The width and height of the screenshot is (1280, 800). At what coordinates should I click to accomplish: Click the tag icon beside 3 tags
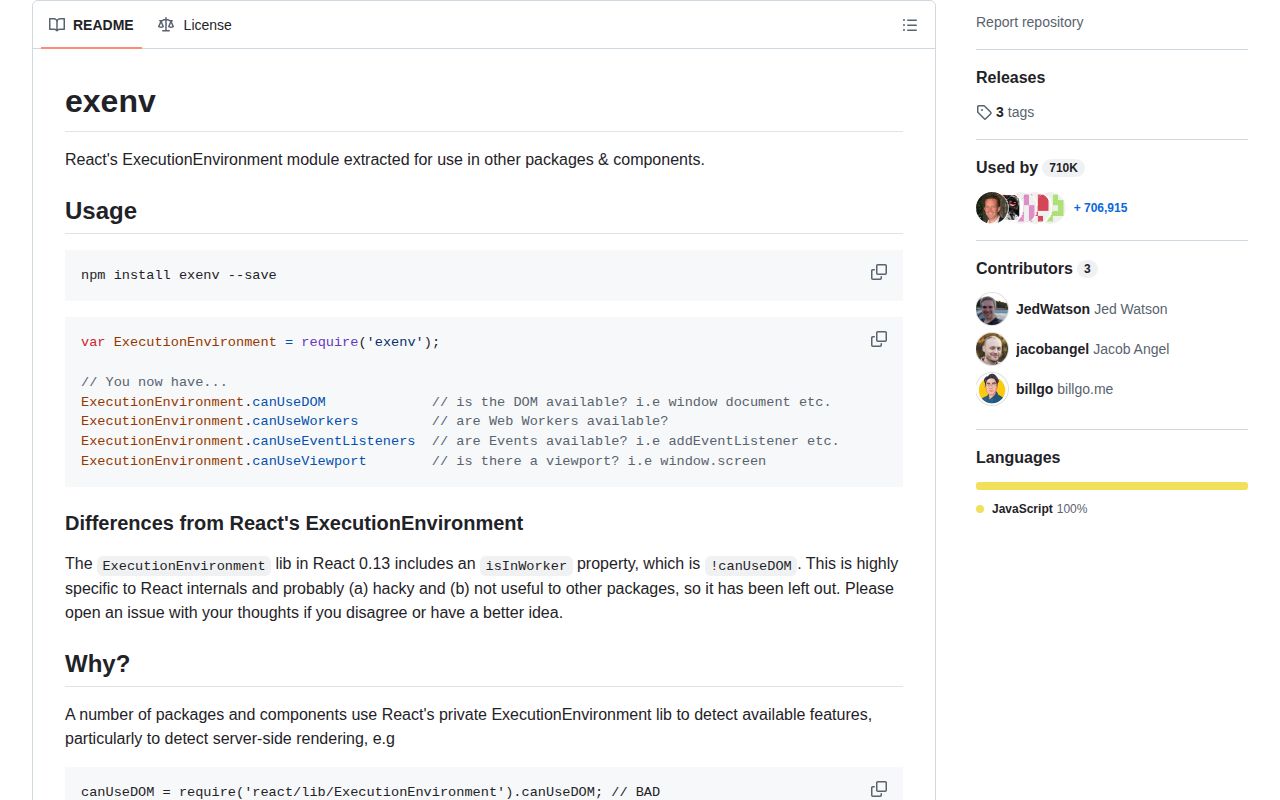point(984,112)
